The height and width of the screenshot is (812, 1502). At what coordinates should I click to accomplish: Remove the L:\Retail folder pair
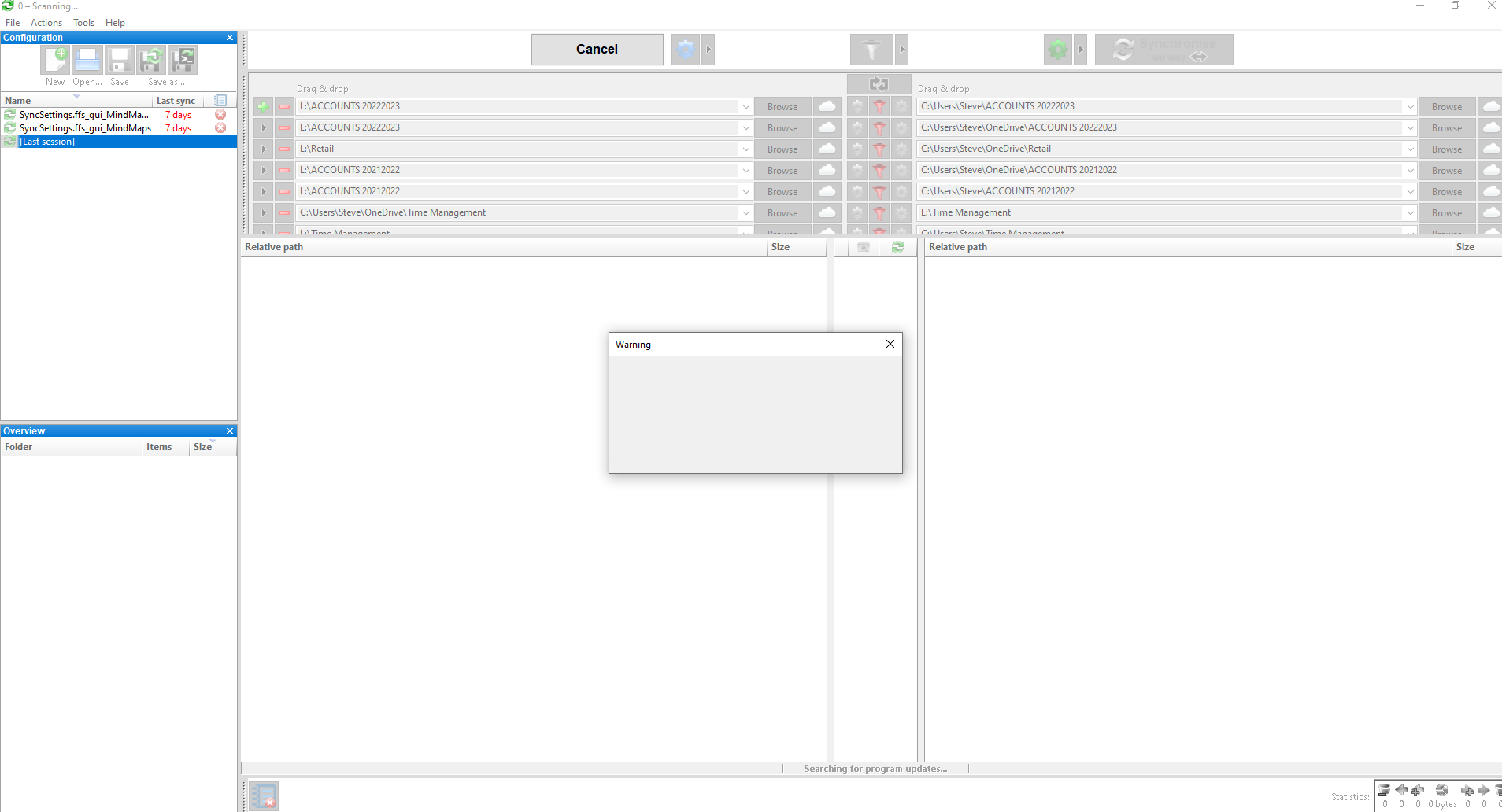(x=284, y=149)
